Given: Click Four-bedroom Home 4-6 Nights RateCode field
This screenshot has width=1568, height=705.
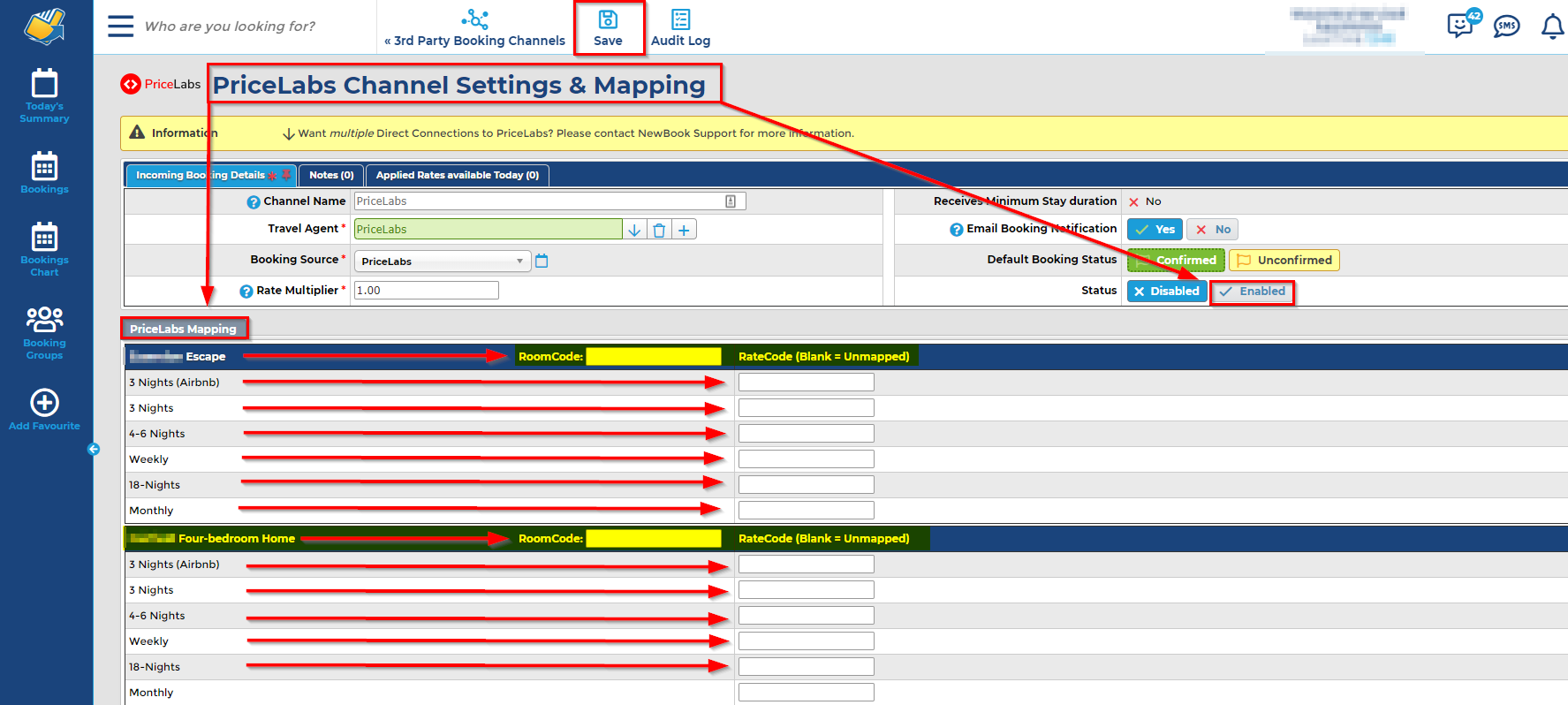Looking at the screenshot, I should [807, 616].
